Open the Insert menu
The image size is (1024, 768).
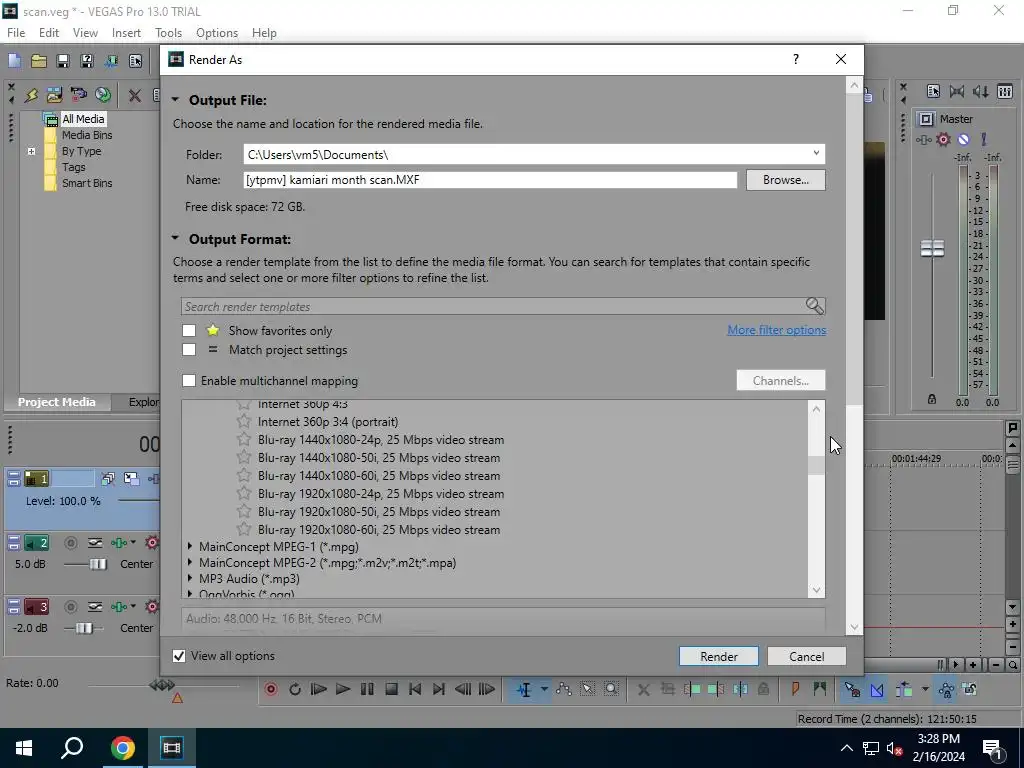tap(126, 33)
